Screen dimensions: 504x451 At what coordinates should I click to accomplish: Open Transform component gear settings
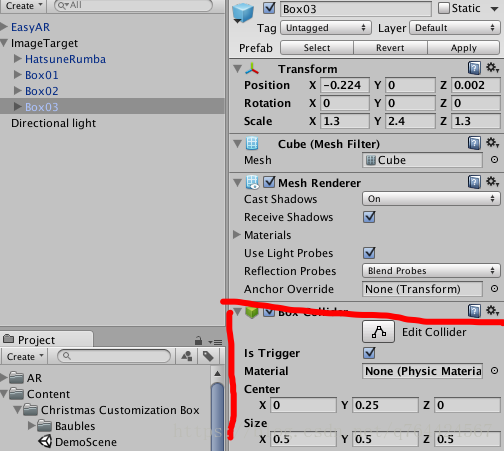492,68
